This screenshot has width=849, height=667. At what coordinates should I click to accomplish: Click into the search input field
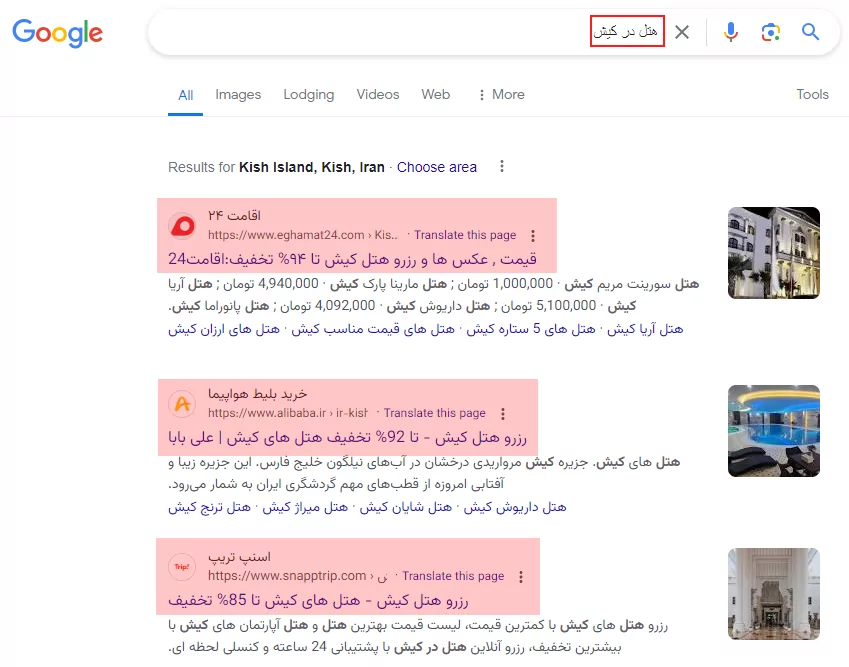(x=400, y=32)
